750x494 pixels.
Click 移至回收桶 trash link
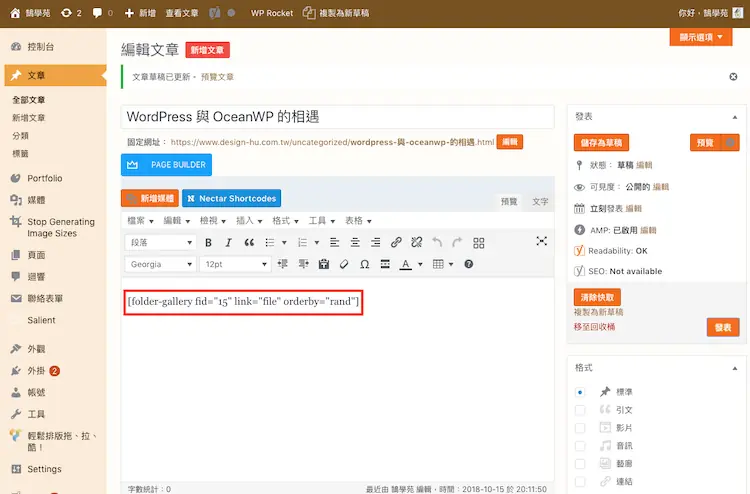(594, 327)
